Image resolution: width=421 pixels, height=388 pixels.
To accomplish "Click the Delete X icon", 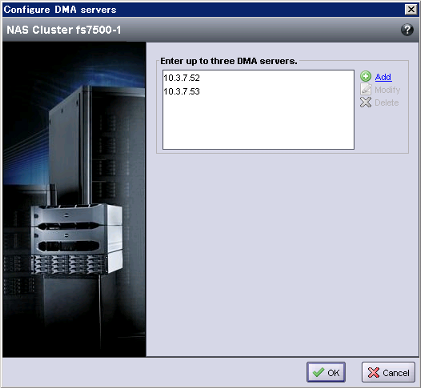I will tap(366, 102).
